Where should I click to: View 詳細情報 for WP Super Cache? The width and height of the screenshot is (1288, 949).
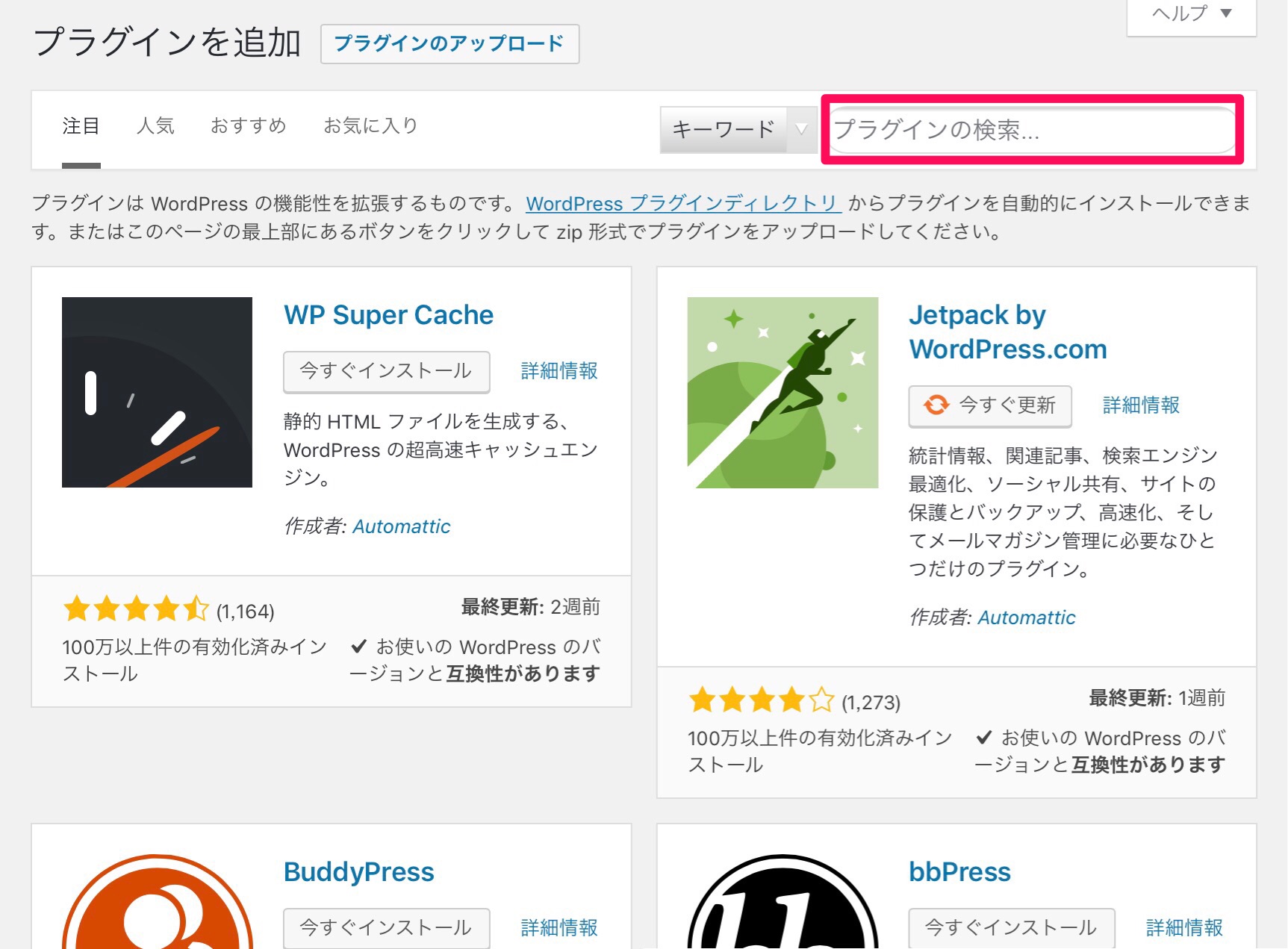coord(559,371)
